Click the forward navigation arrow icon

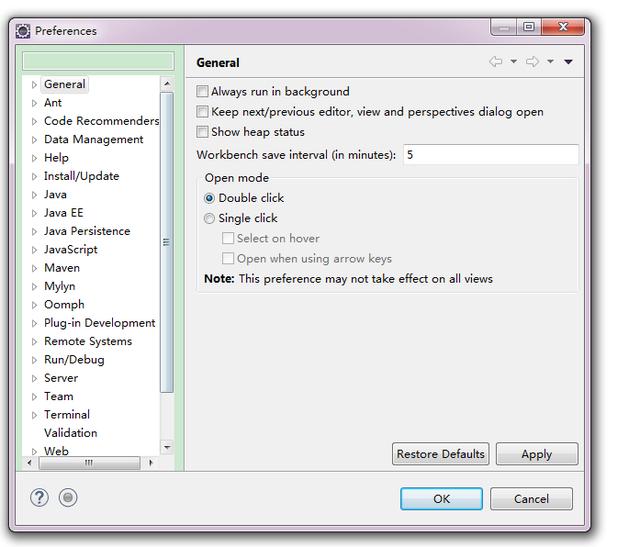532,62
